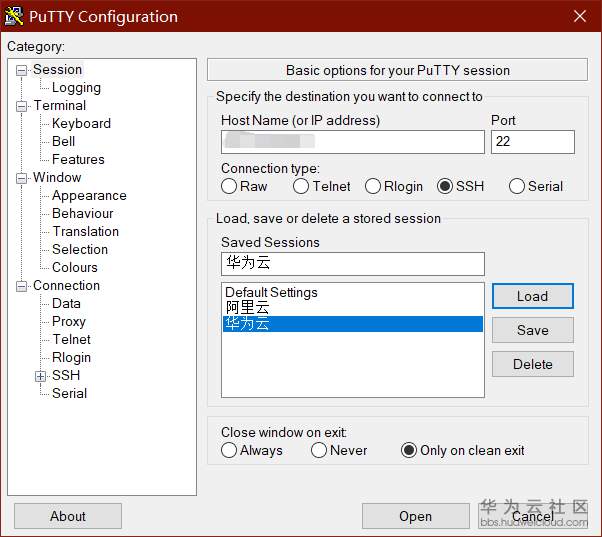Open SSH settings in category tree
Screen dimensions: 602x537
click(66, 375)
